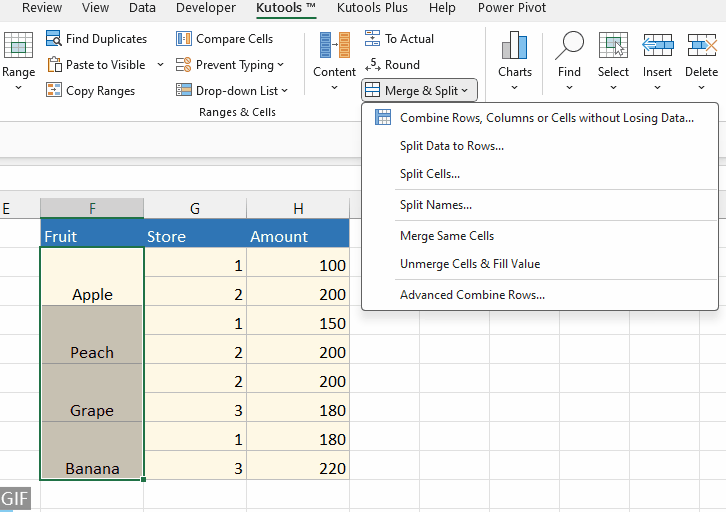The height and width of the screenshot is (512, 726).
Task: Expand the Select dropdown arrow
Action: [613, 87]
